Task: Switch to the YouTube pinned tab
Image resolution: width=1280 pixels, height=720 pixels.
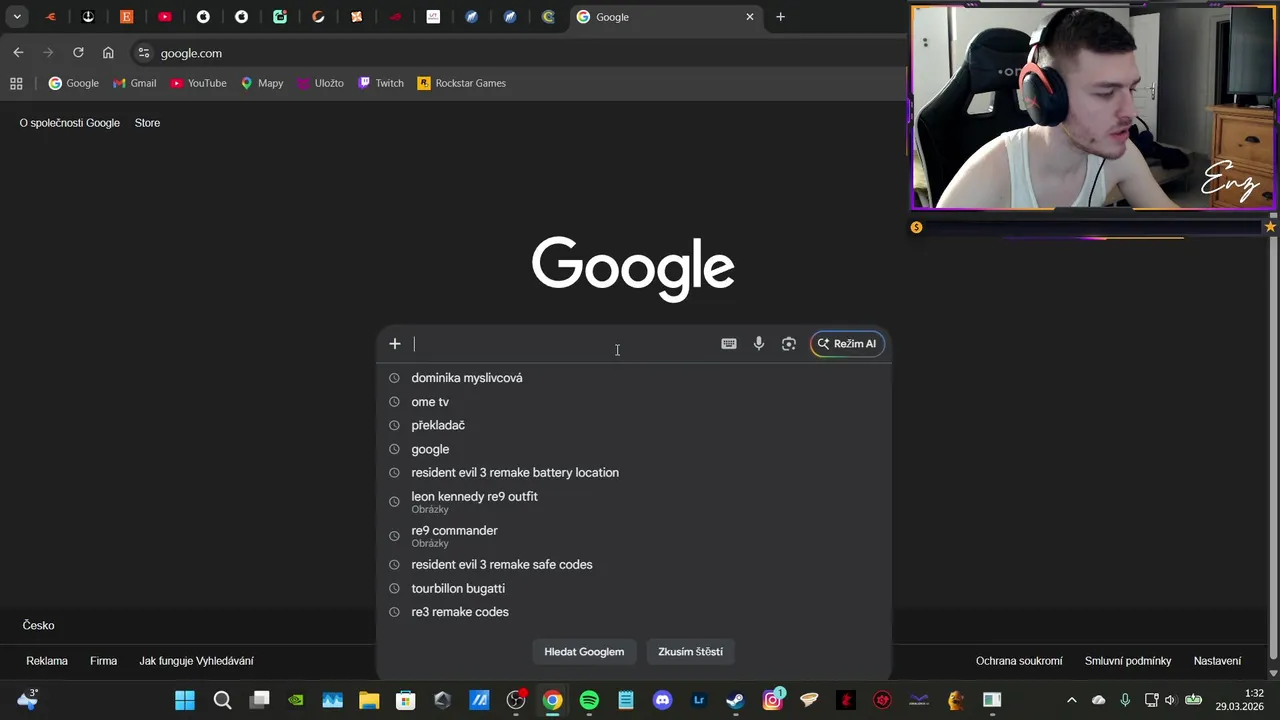Action: pos(165,17)
